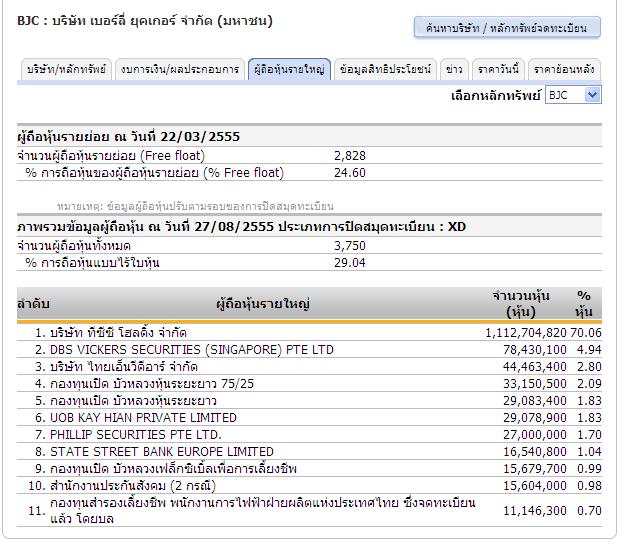Open the บริษัท/หลักทรัพย์ tab
Viewport: 640px width, 543px height.
pos(66,69)
